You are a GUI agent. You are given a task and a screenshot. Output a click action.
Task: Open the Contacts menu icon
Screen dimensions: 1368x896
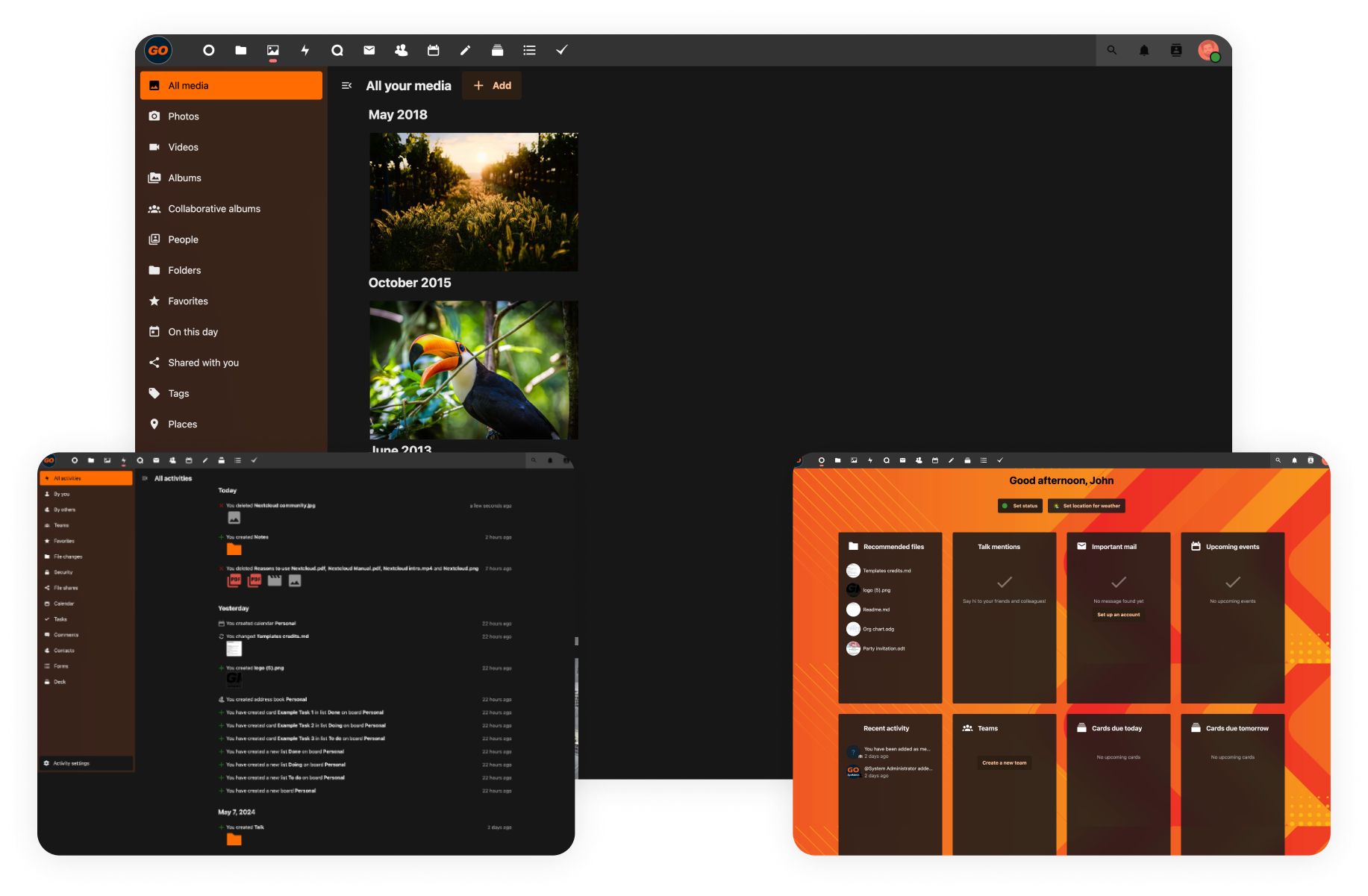1175,50
